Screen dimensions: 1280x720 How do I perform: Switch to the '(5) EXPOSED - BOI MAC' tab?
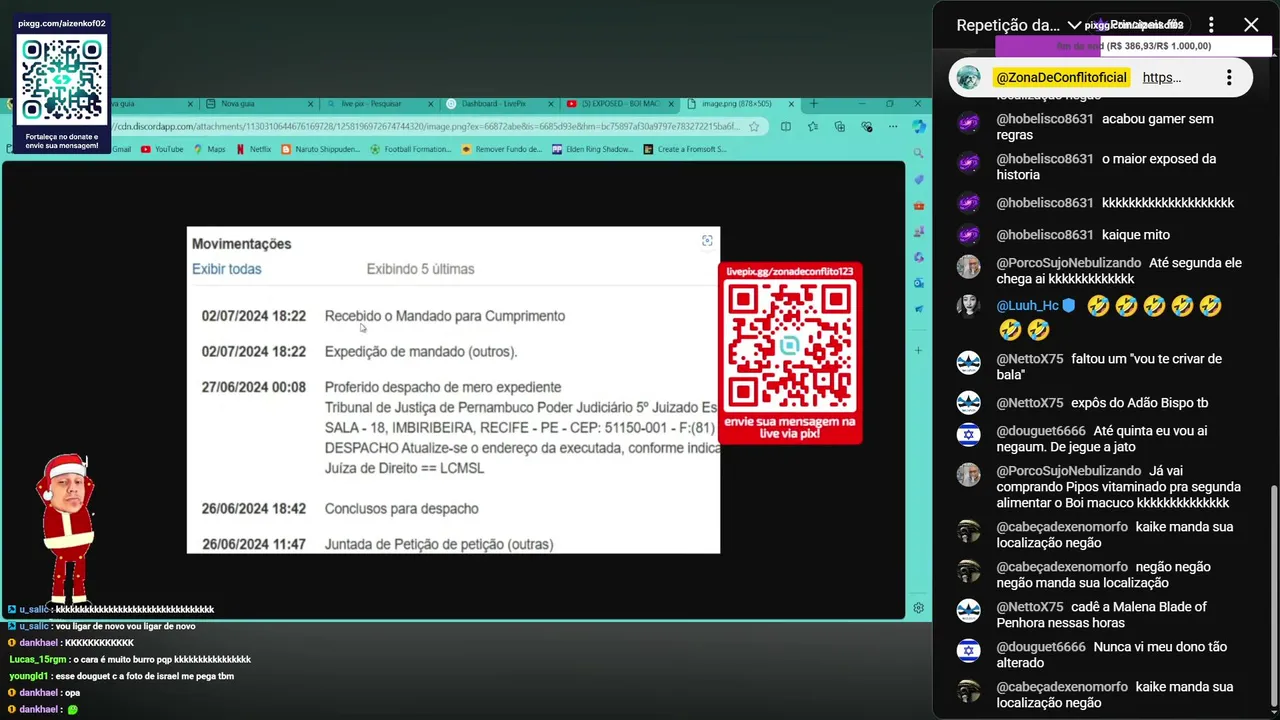[x=619, y=103]
